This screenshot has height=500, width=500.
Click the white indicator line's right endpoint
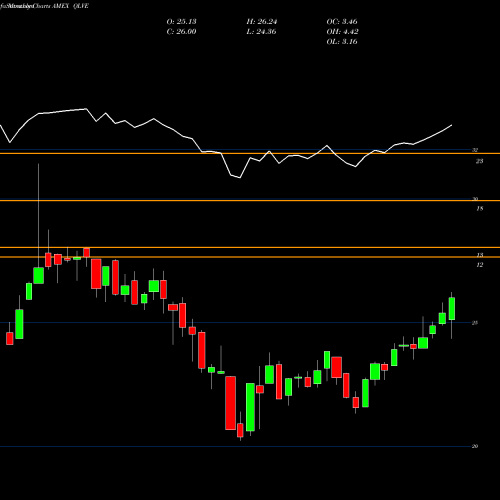[452, 125]
